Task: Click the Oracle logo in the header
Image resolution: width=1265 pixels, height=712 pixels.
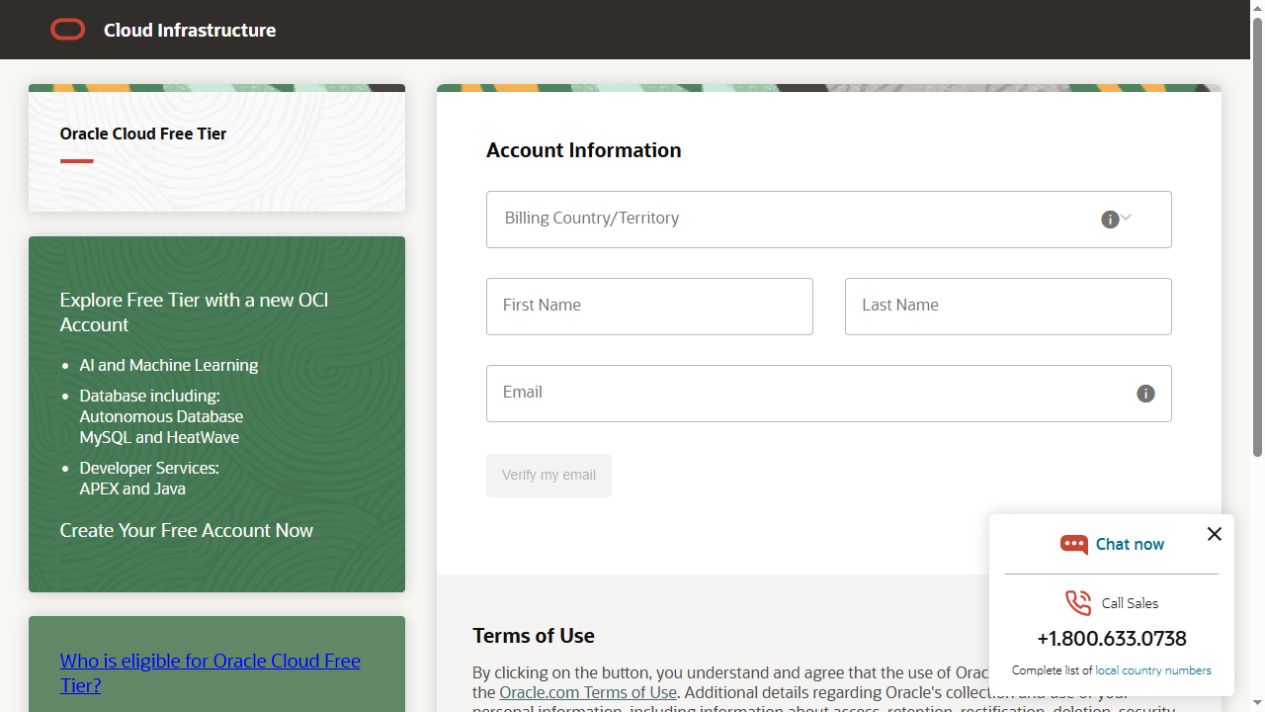Action: click(68, 30)
